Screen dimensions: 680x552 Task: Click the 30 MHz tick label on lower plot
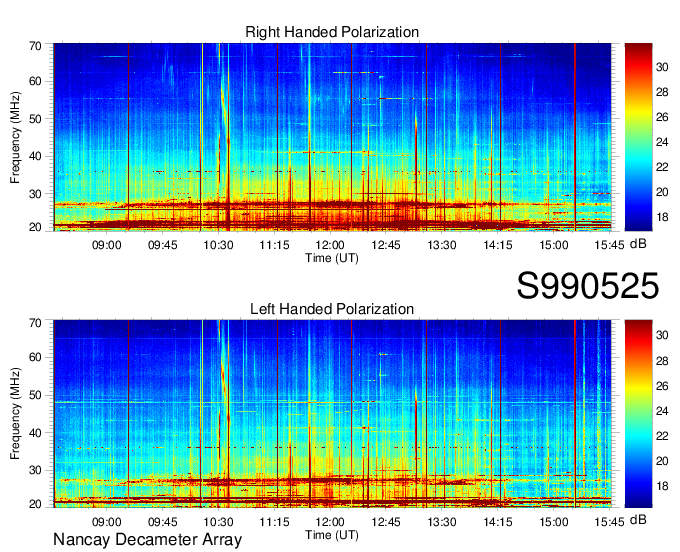tap(35, 470)
